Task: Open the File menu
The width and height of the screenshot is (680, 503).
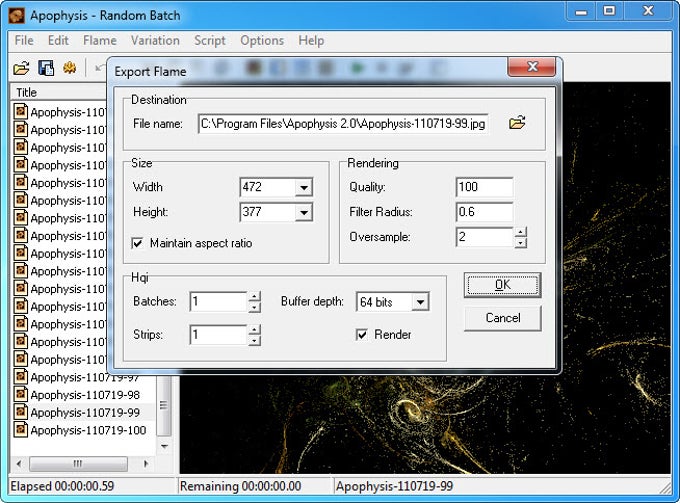Action: tap(24, 40)
